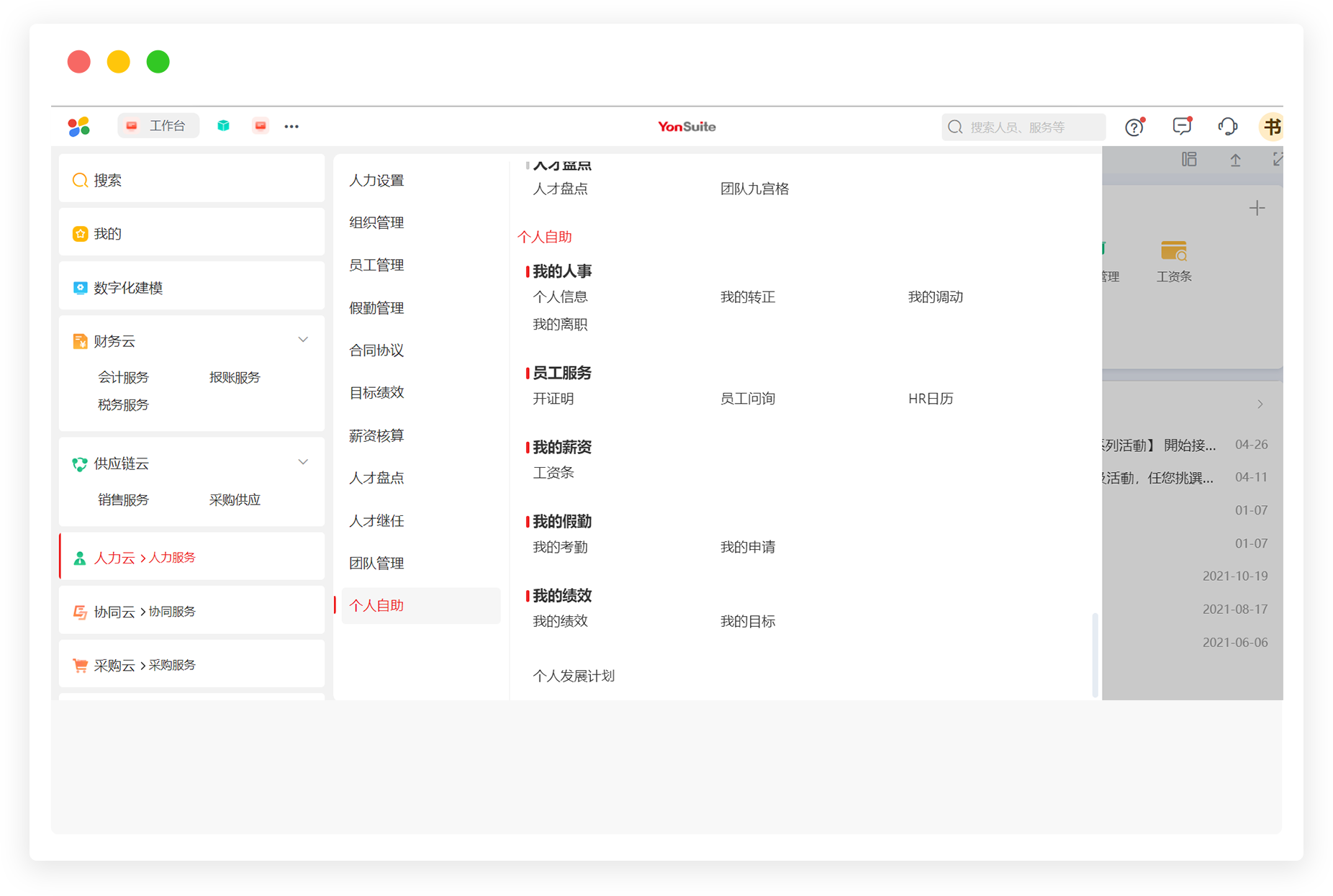The width and height of the screenshot is (1333, 896).
Task: Click the YonSuite logo in the header
Action: click(687, 127)
